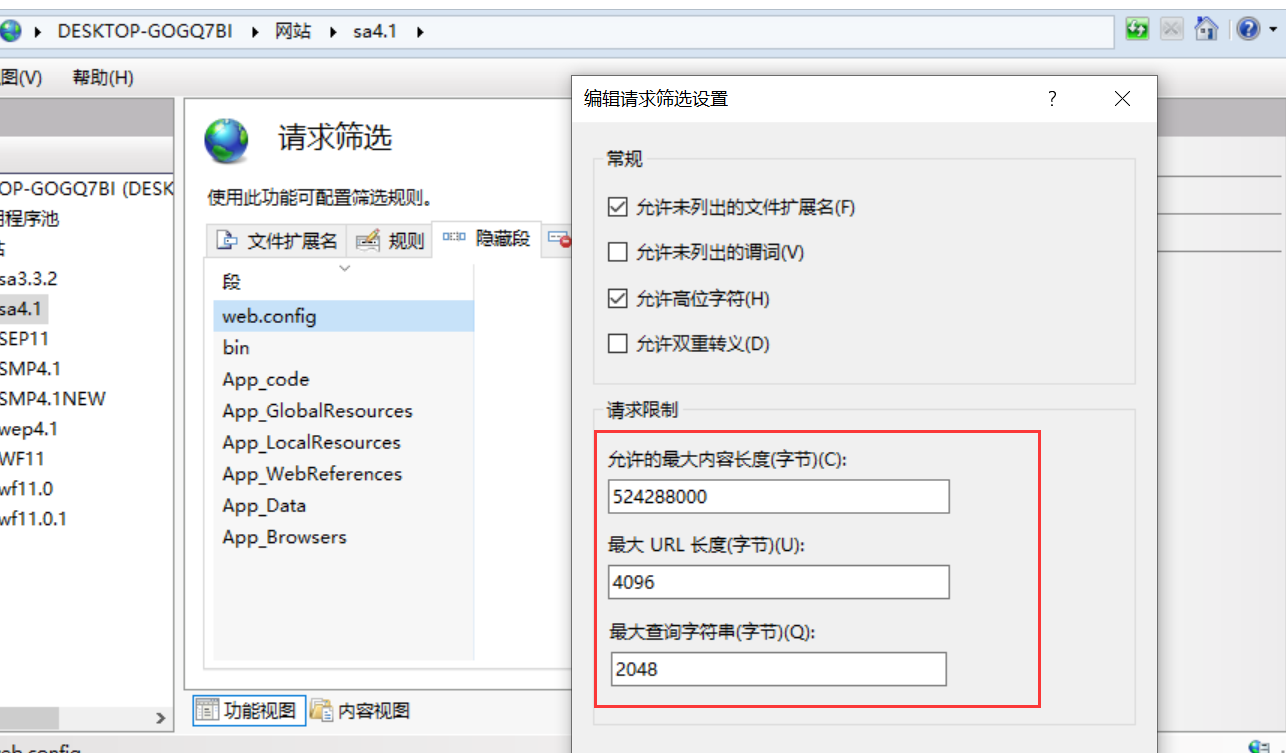Uncheck 允许未列出的文件扩展名(F) checkbox
Viewport: 1286px width, 753px height.
[617, 208]
